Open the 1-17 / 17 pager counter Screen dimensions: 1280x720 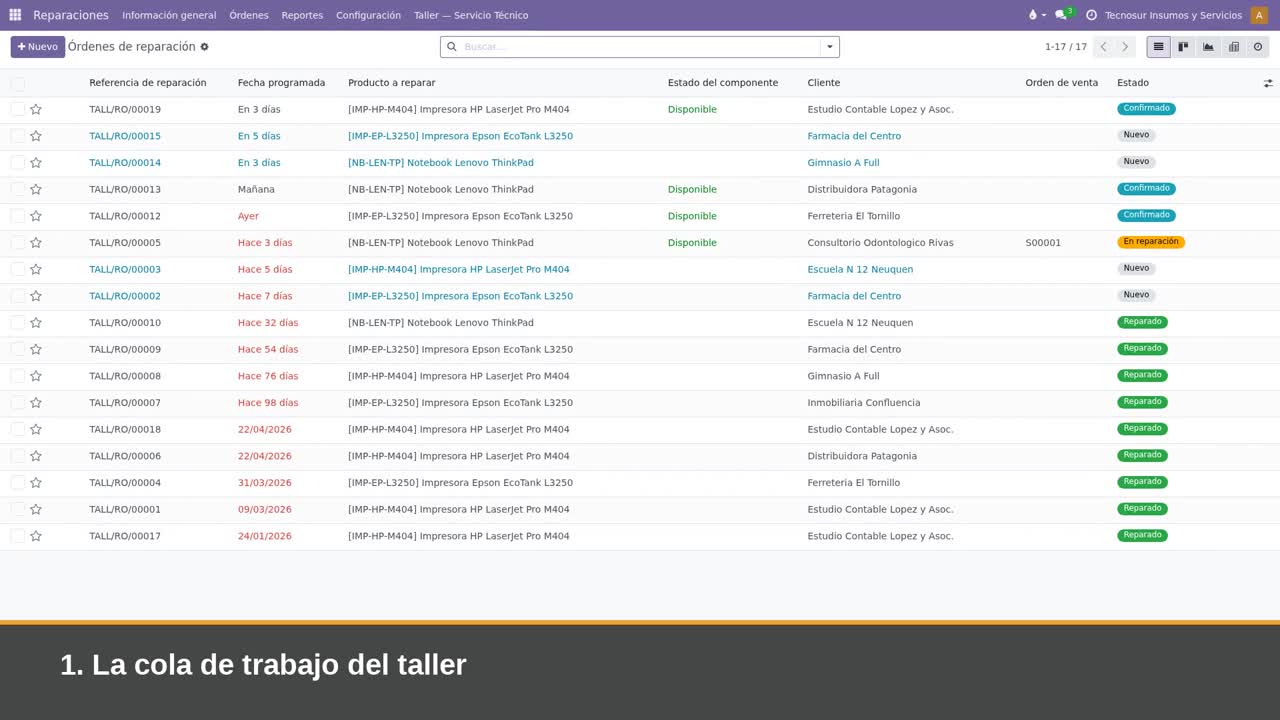point(1066,47)
